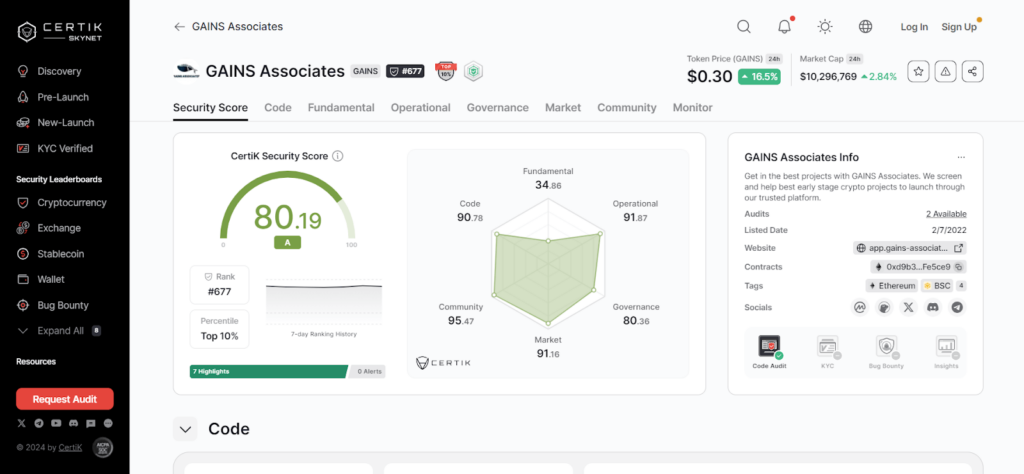Image resolution: width=1024 pixels, height=474 pixels.
Task: Click the Request Audit button
Action: [65, 399]
